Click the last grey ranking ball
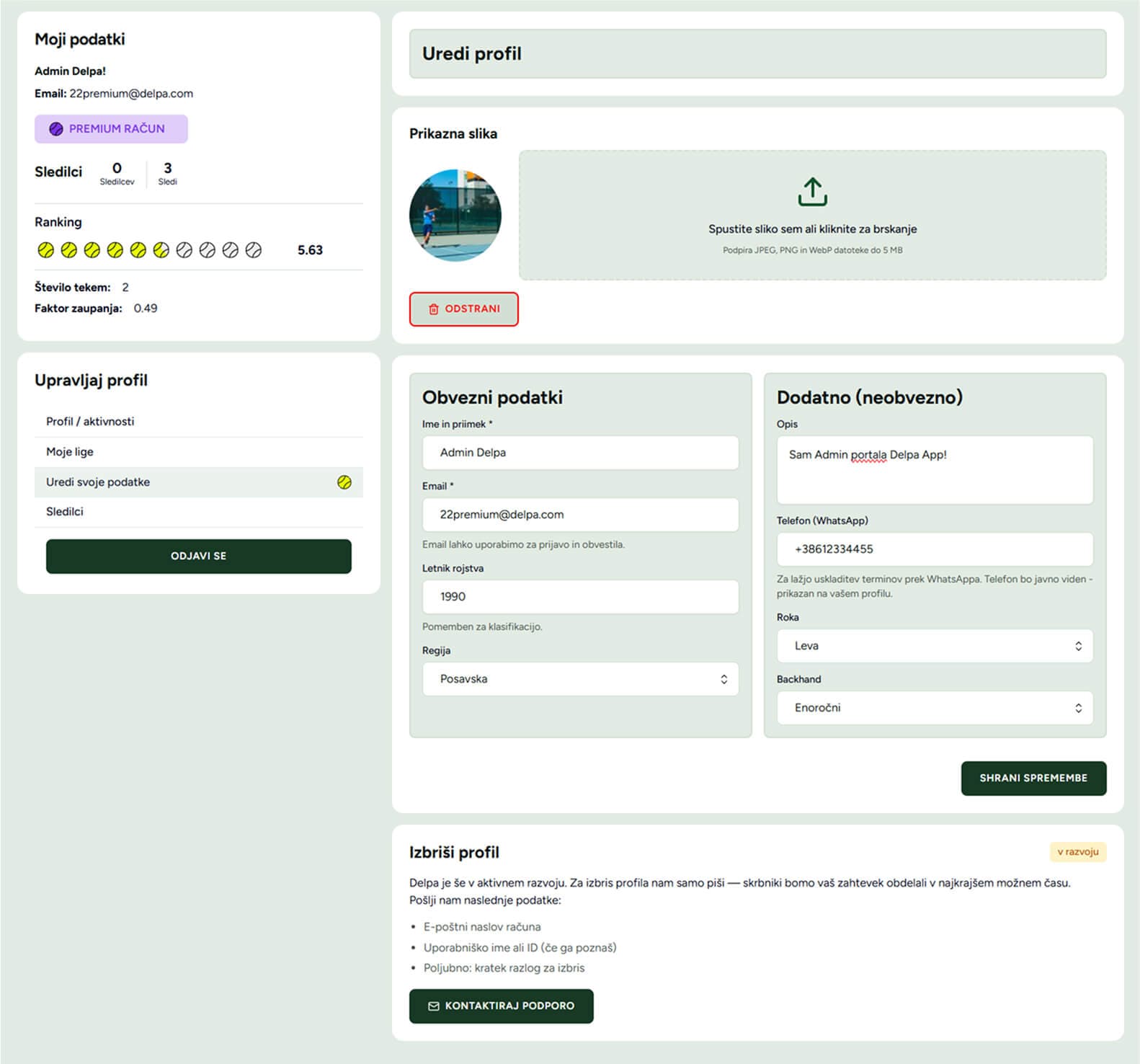The height and width of the screenshot is (1064, 1140). point(254,250)
